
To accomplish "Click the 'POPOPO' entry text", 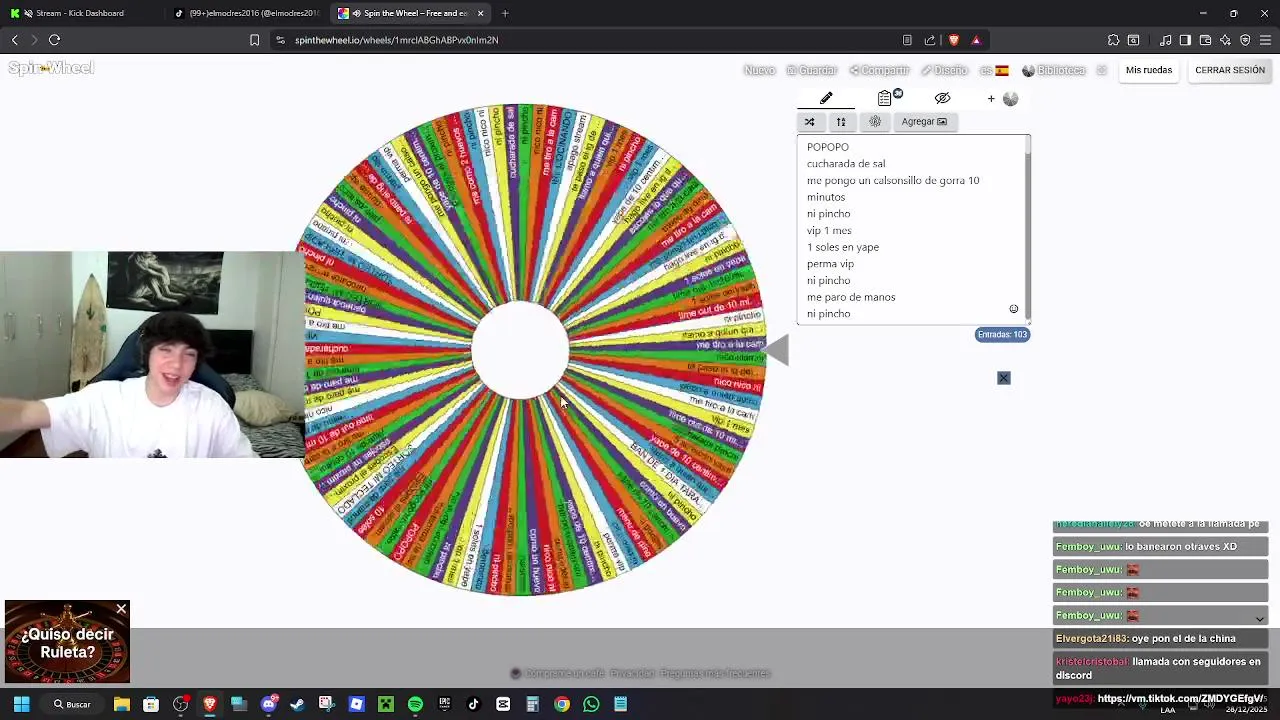I will click(828, 147).
